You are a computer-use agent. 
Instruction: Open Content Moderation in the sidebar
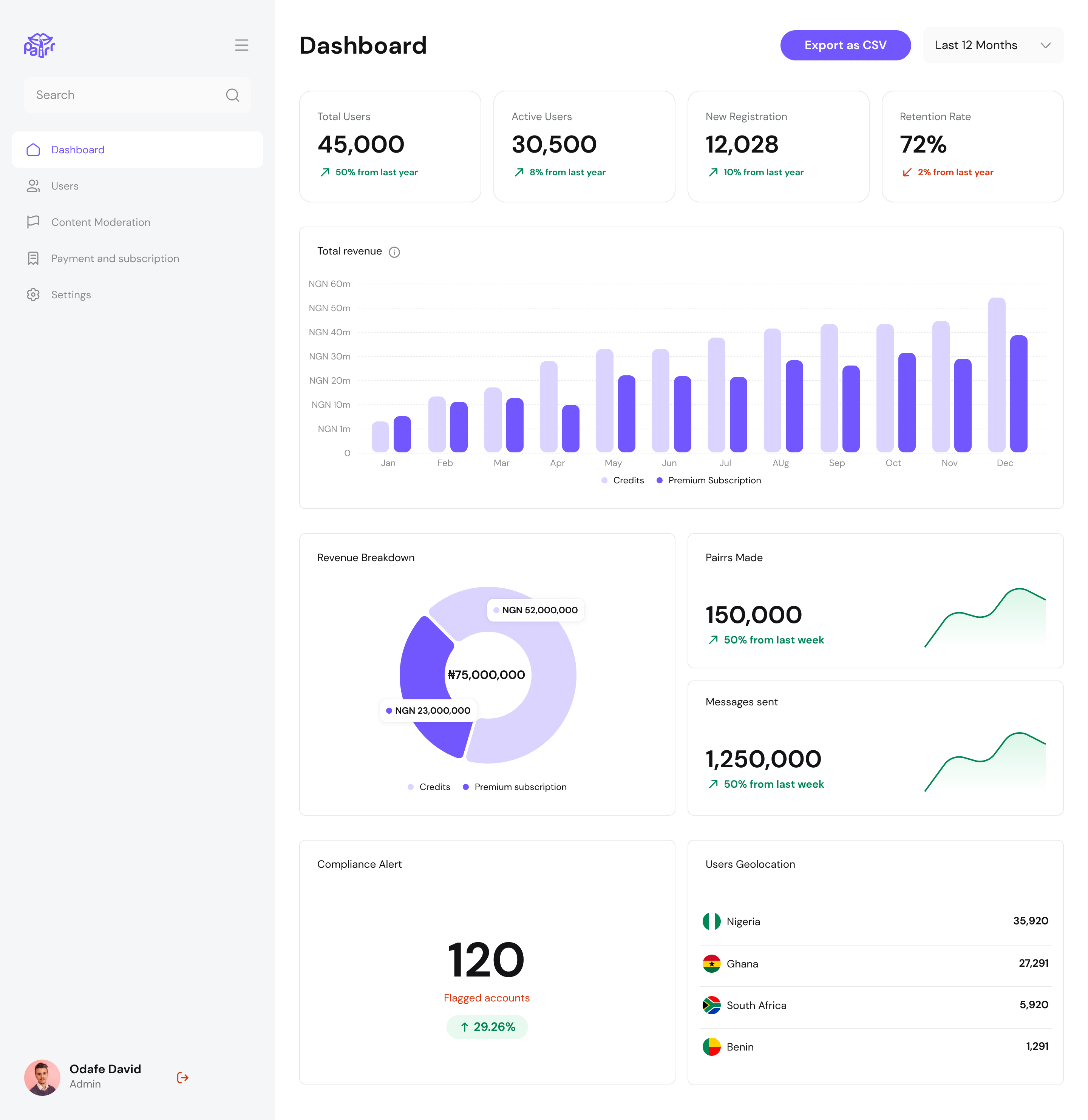[137, 222]
